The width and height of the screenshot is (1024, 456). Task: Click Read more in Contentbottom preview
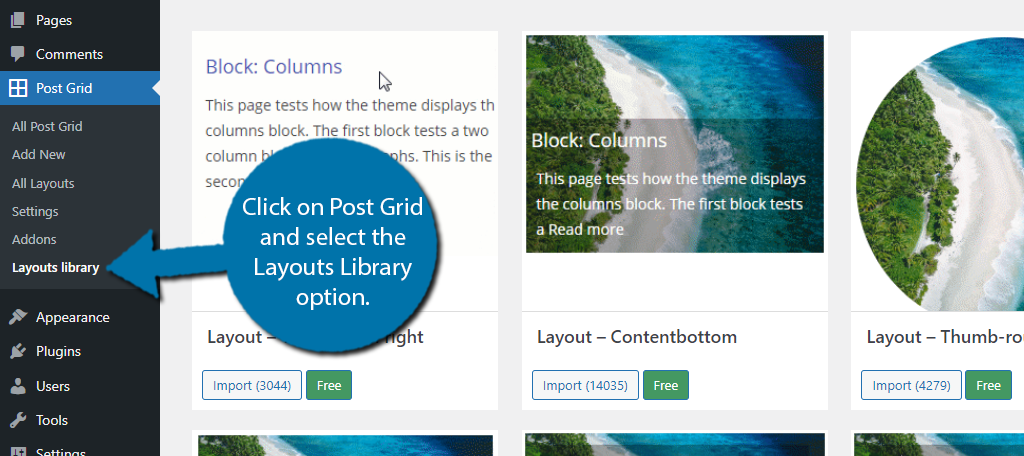586,229
